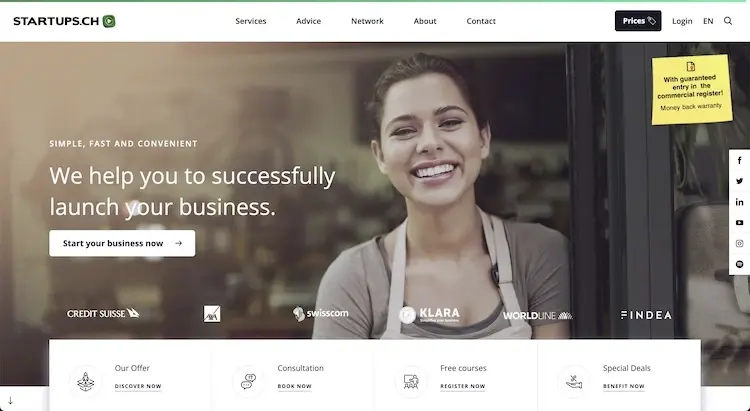Image resolution: width=750 pixels, height=411 pixels.
Task: Open the Instagram social icon
Action: (739, 244)
